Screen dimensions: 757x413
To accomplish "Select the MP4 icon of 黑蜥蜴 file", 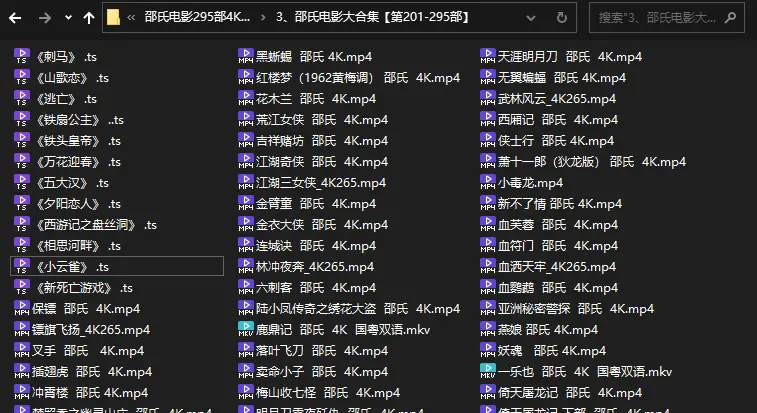I will click(x=246, y=56).
